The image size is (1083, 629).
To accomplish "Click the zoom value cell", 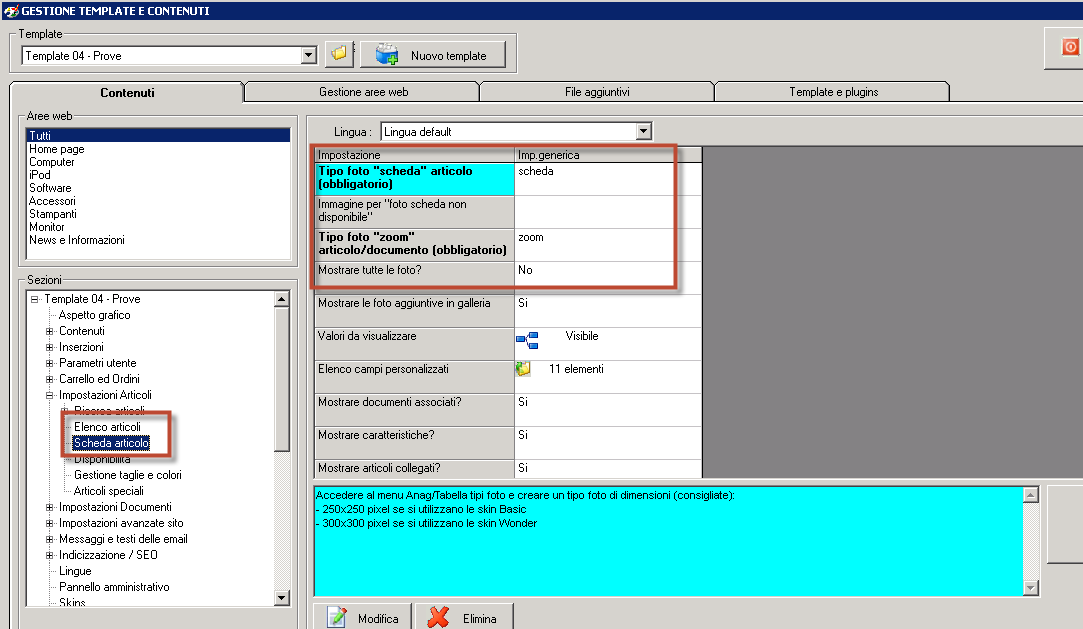I will [x=608, y=244].
